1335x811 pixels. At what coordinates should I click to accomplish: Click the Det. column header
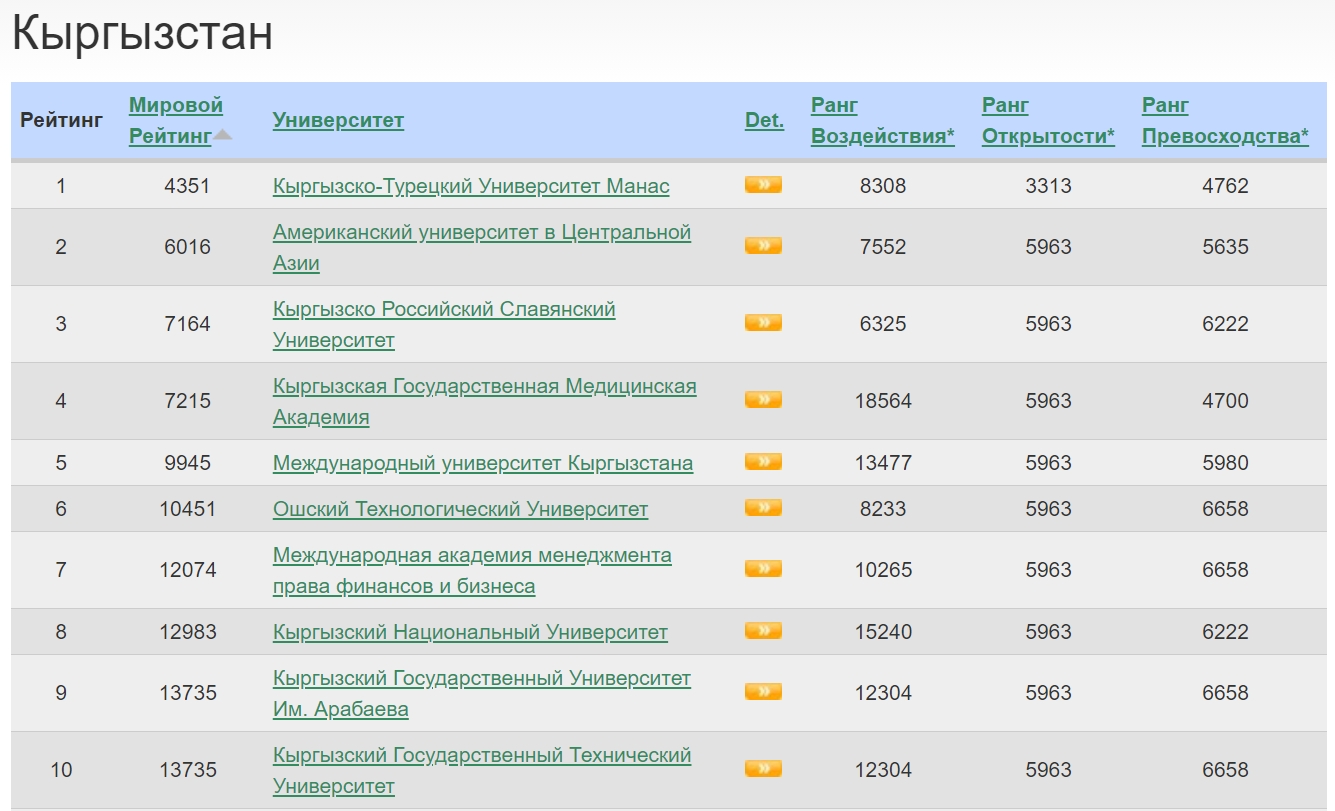pos(764,120)
